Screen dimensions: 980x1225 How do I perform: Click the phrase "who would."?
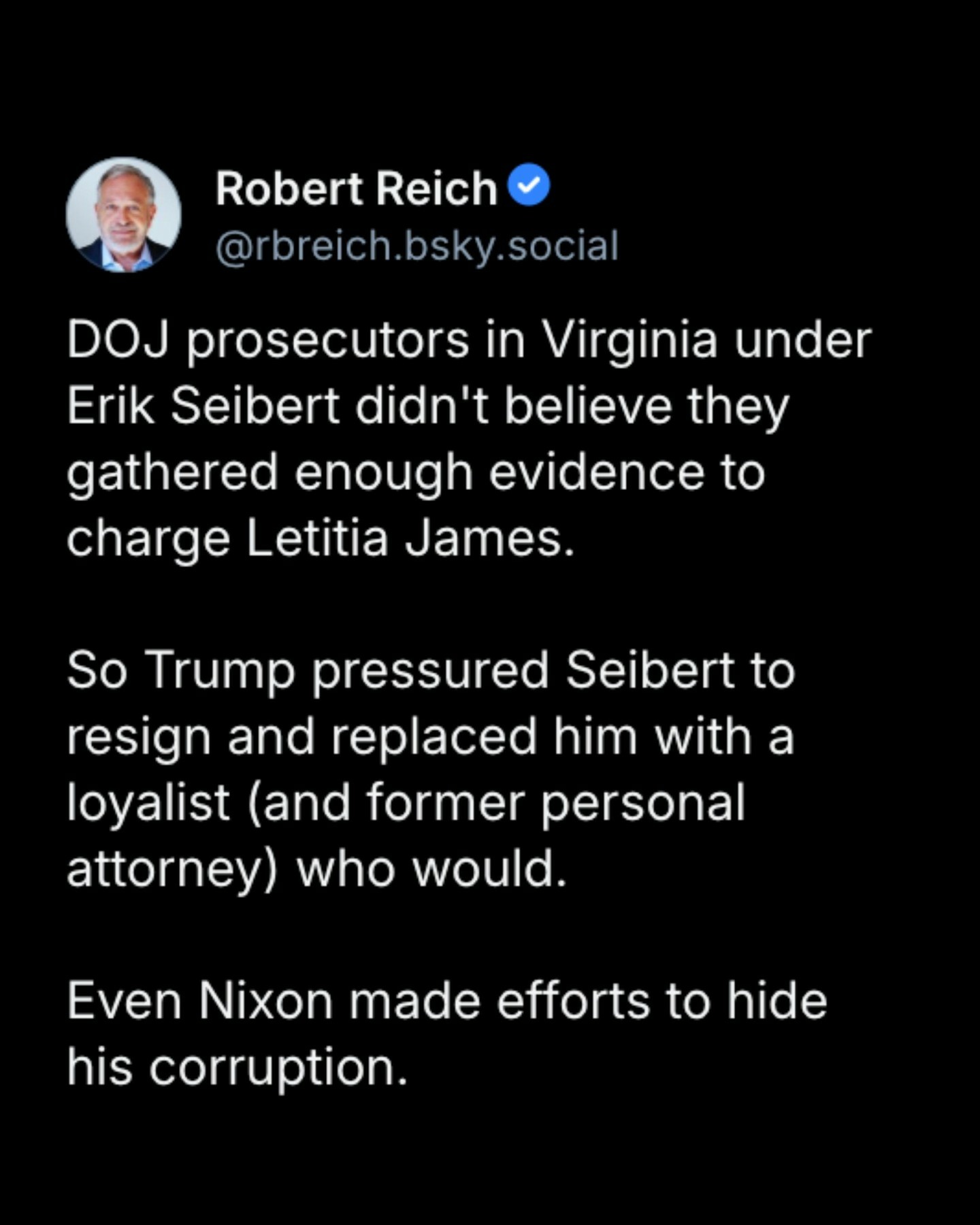click(x=431, y=869)
